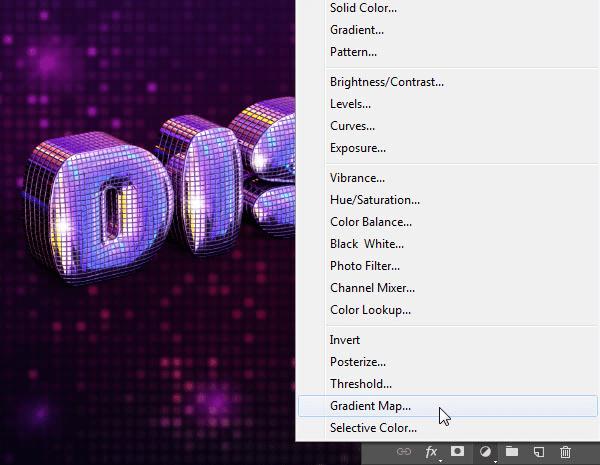The width and height of the screenshot is (600, 465).
Task: Apply Invert adjustment layer
Action: [x=345, y=340]
